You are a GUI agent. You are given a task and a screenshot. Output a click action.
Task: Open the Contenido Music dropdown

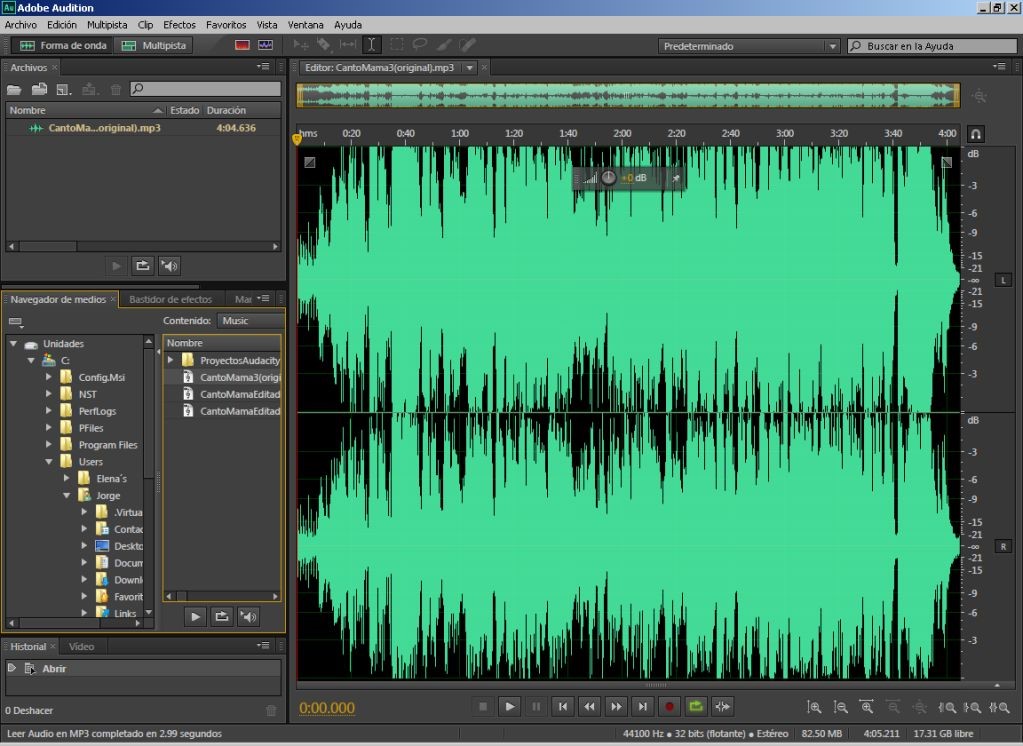pyautogui.click(x=249, y=321)
